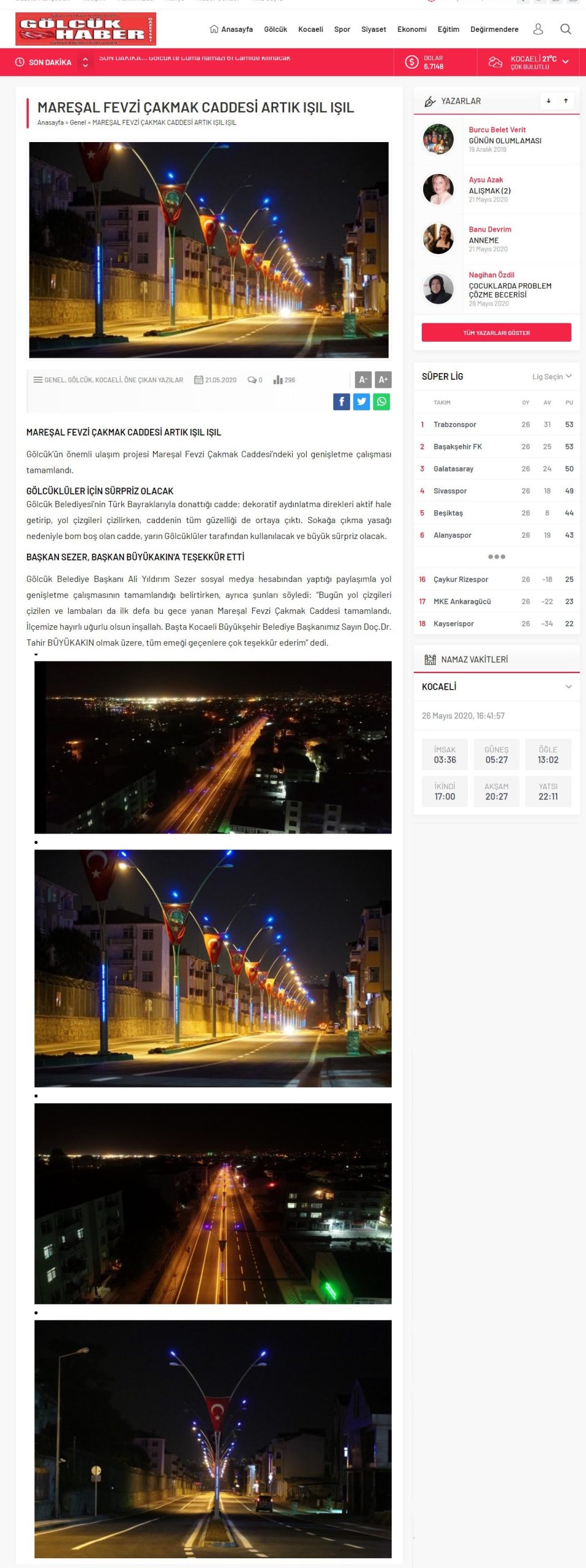Decrease font size with A- button
586x1568 pixels.
(x=362, y=380)
